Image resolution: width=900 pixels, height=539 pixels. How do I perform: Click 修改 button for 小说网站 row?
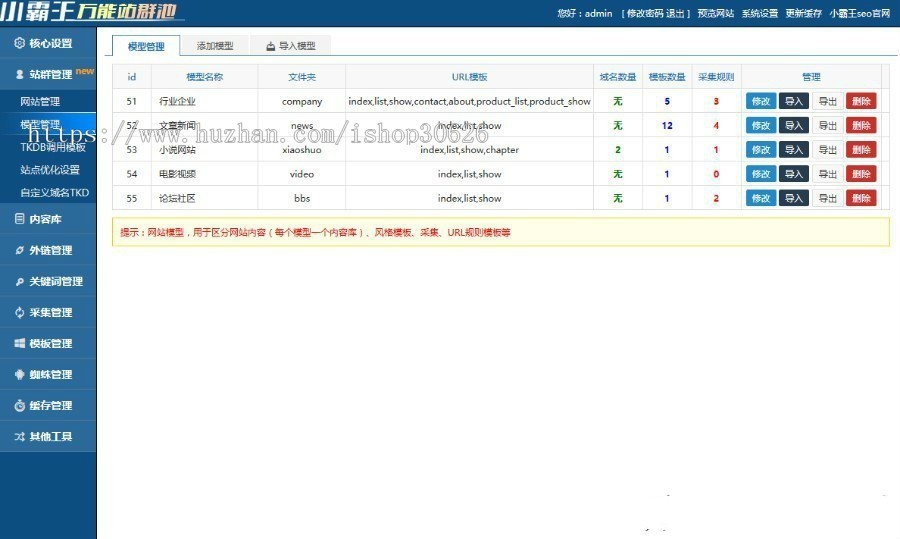761,150
